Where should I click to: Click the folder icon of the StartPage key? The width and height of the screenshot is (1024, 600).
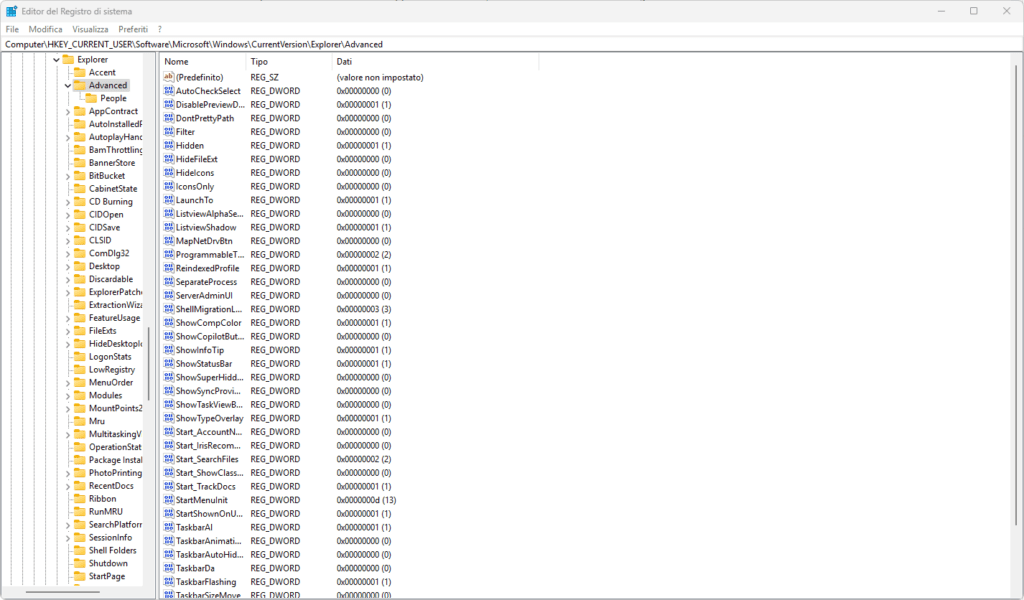click(80, 576)
